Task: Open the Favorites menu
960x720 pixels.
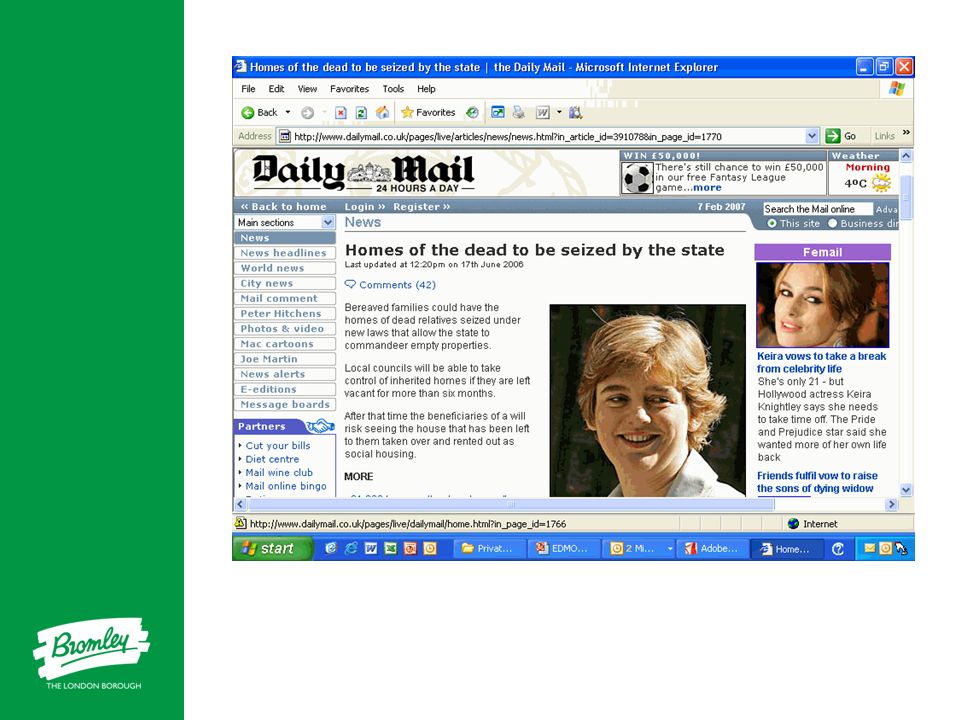Action: pyautogui.click(x=350, y=89)
